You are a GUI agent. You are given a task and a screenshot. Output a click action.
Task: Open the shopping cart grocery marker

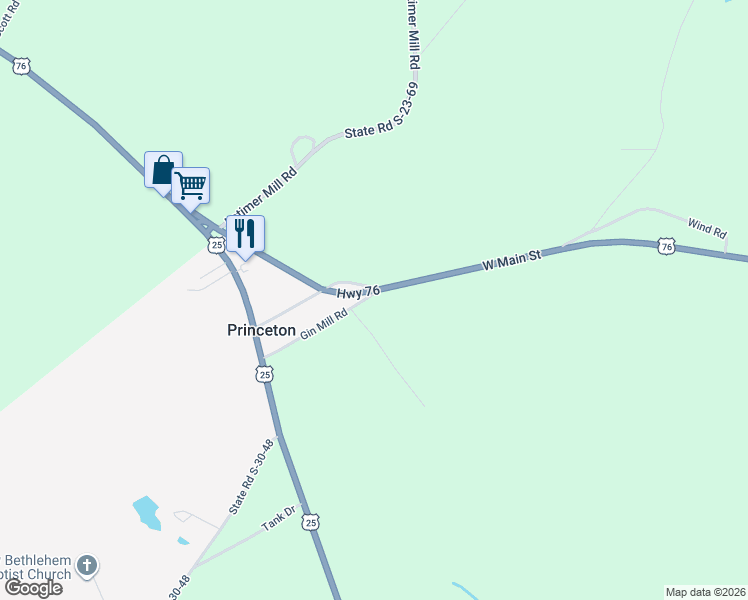190,186
